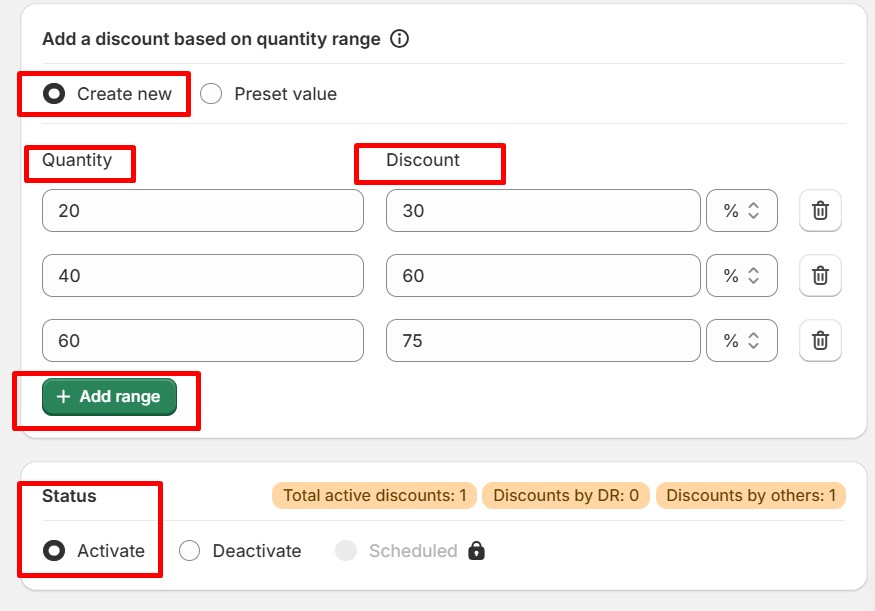Delete the quantity 20 discount row
This screenshot has height=611, width=875.
point(820,211)
